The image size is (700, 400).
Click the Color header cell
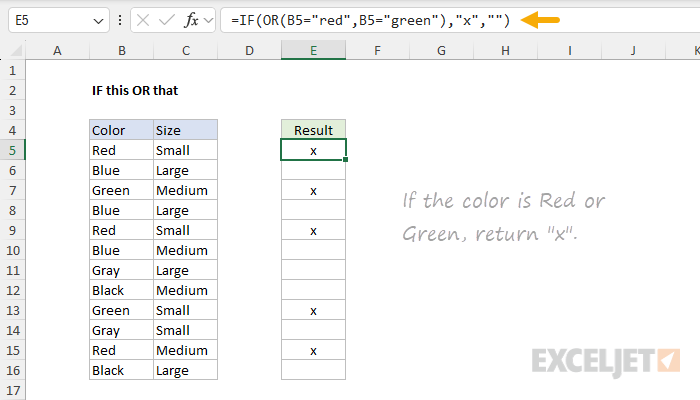[121, 130]
